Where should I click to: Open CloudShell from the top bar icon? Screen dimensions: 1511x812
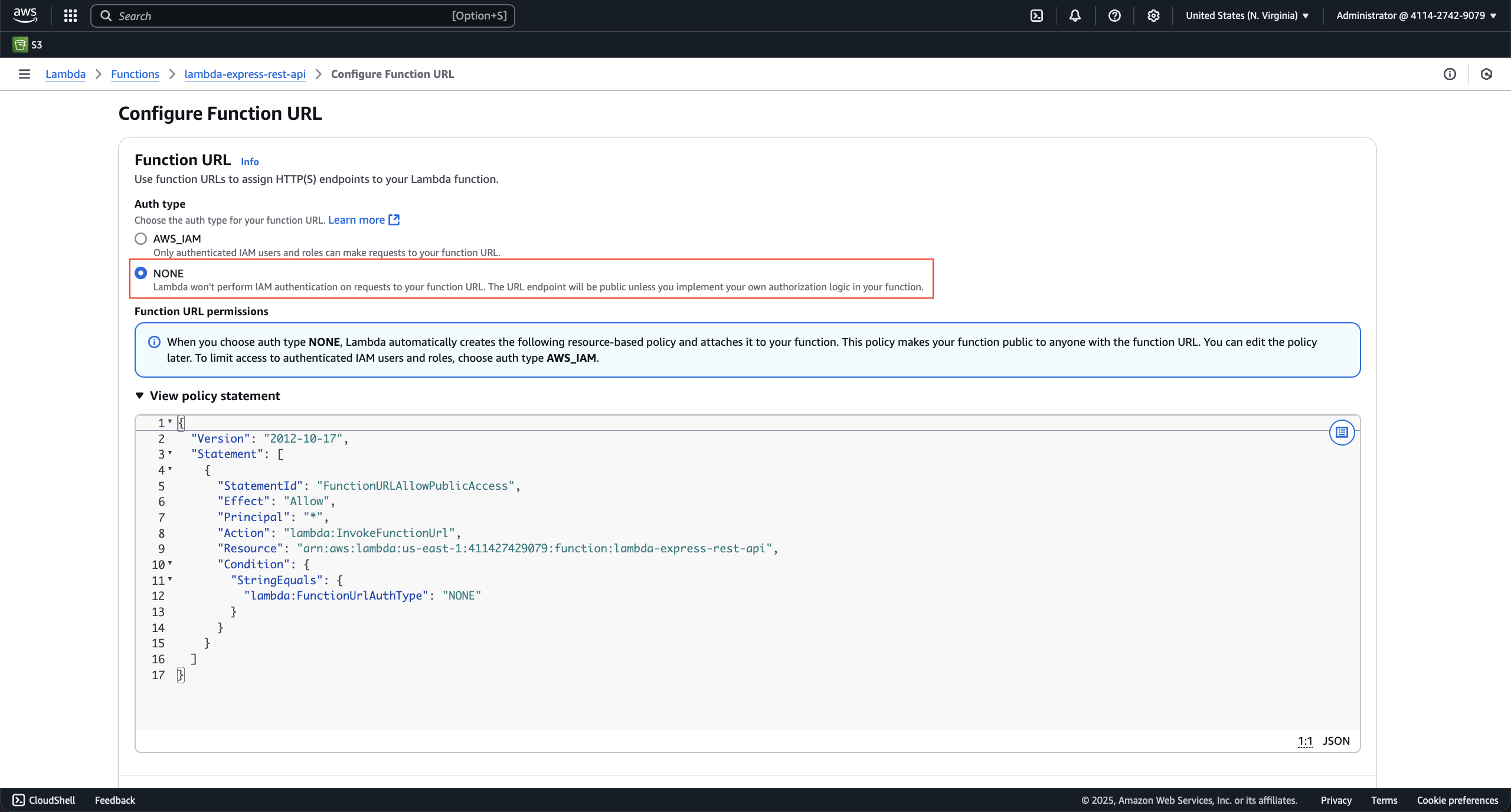pyautogui.click(x=1036, y=16)
